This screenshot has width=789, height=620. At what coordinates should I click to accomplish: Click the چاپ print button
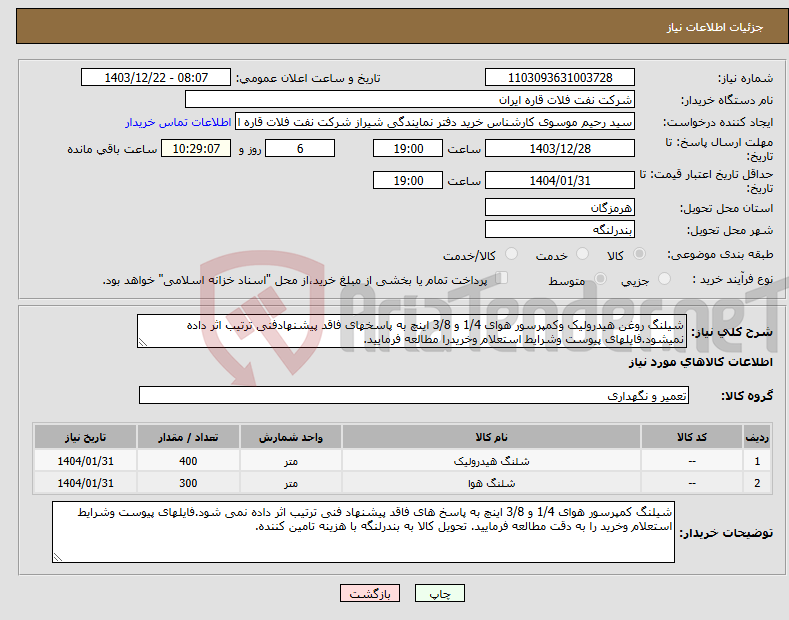point(440,593)
